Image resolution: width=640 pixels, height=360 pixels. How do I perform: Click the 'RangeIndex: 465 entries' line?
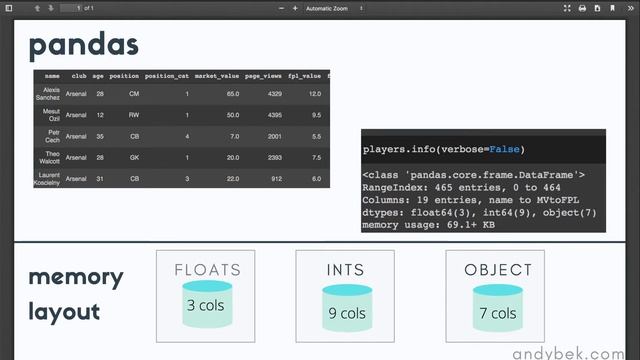coord(461,188)
